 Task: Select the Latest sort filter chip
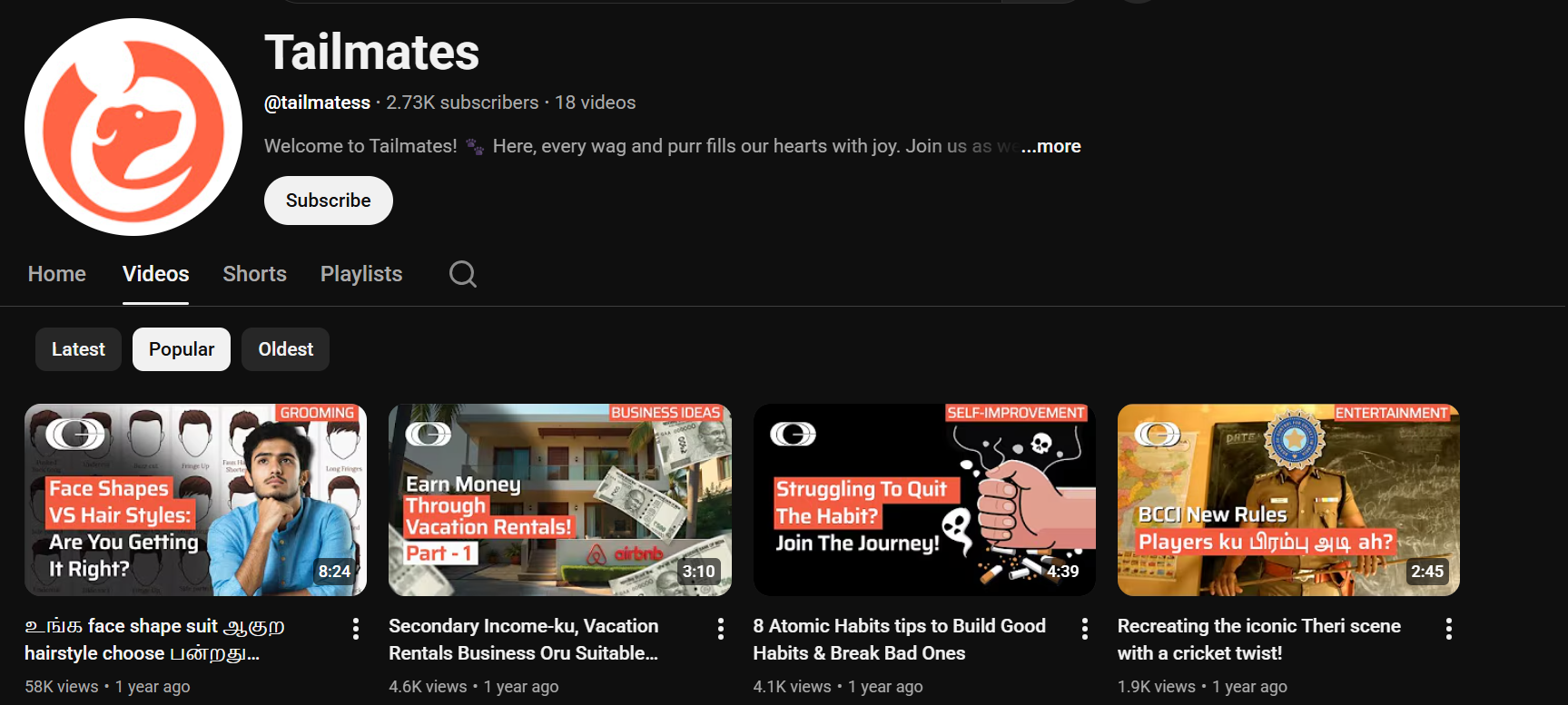click(78, 349)
